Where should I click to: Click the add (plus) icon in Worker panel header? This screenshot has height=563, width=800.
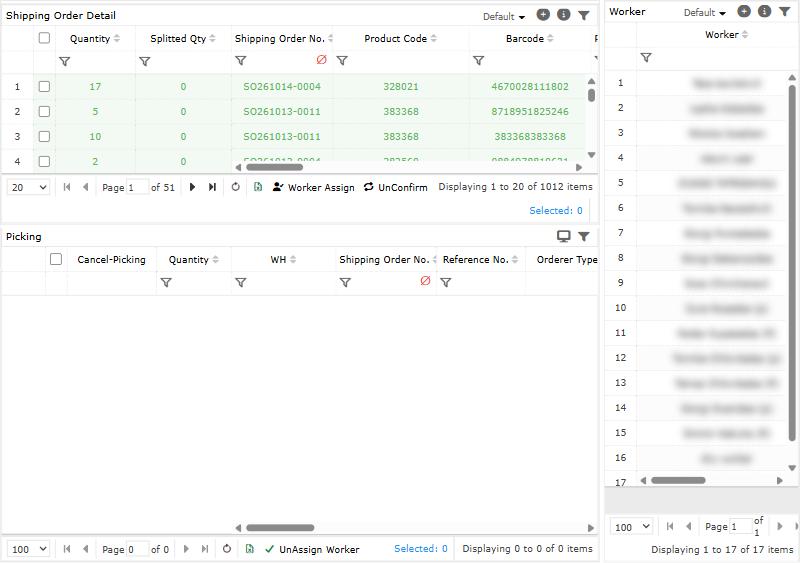pos(744,11)
